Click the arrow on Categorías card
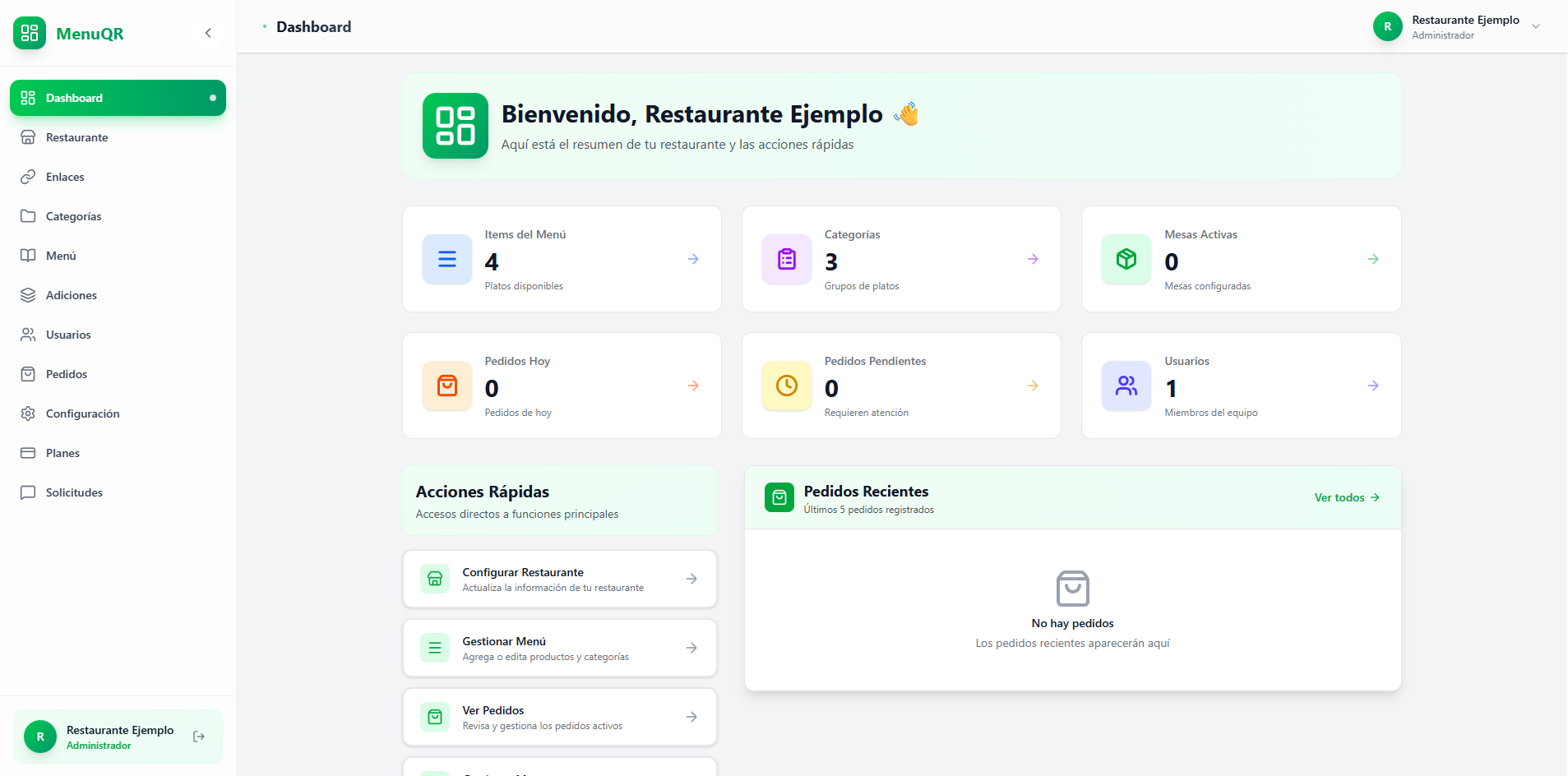Screen dimensions: 1568x776 coord(1033,259)
